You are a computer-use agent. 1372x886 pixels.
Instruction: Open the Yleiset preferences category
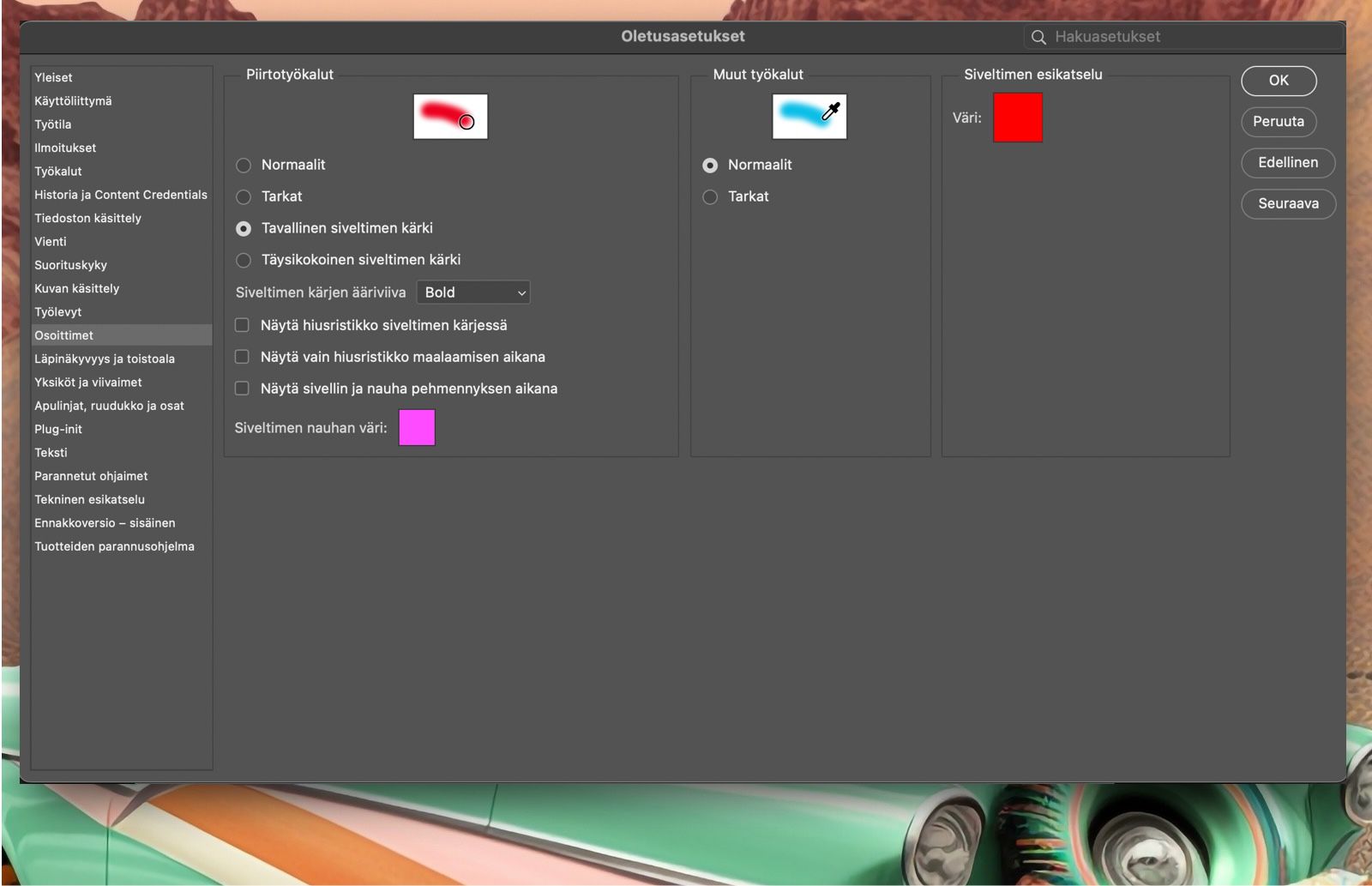[122, 77]
